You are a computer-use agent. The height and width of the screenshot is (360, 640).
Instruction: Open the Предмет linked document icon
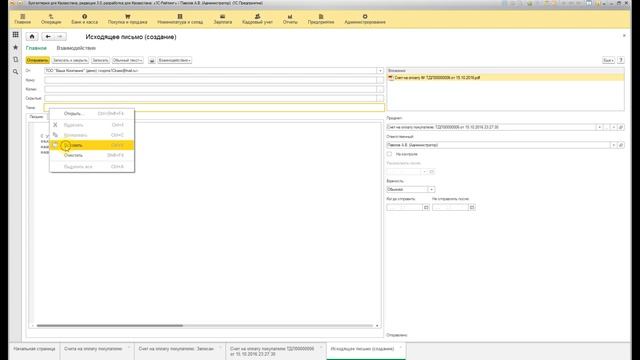(x=621, y=127)
